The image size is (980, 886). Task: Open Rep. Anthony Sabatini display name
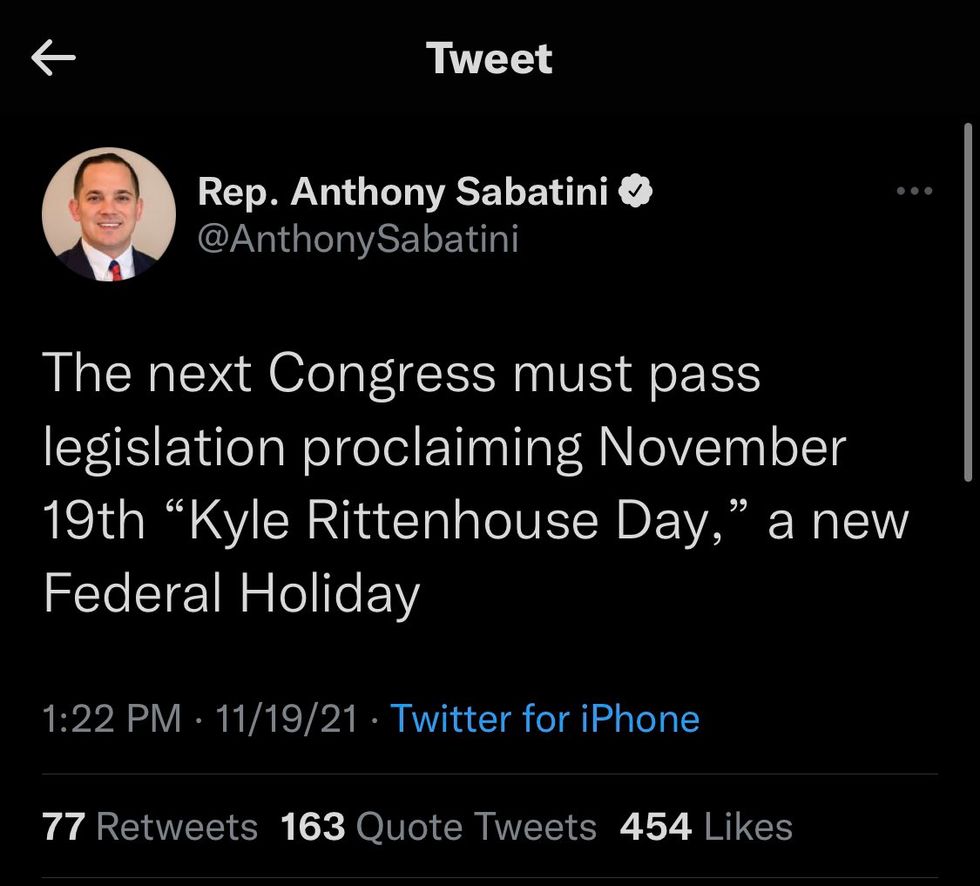click(402, 191)
